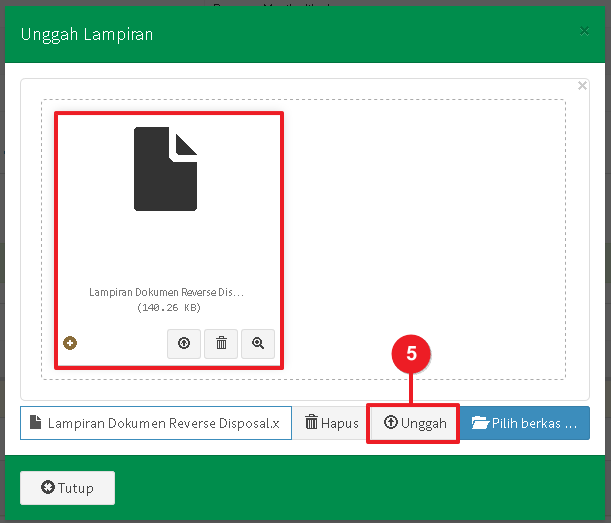Close the file preview panel with the small x
The width and height of the screenshot is (611, 523).
click(582, 86)
